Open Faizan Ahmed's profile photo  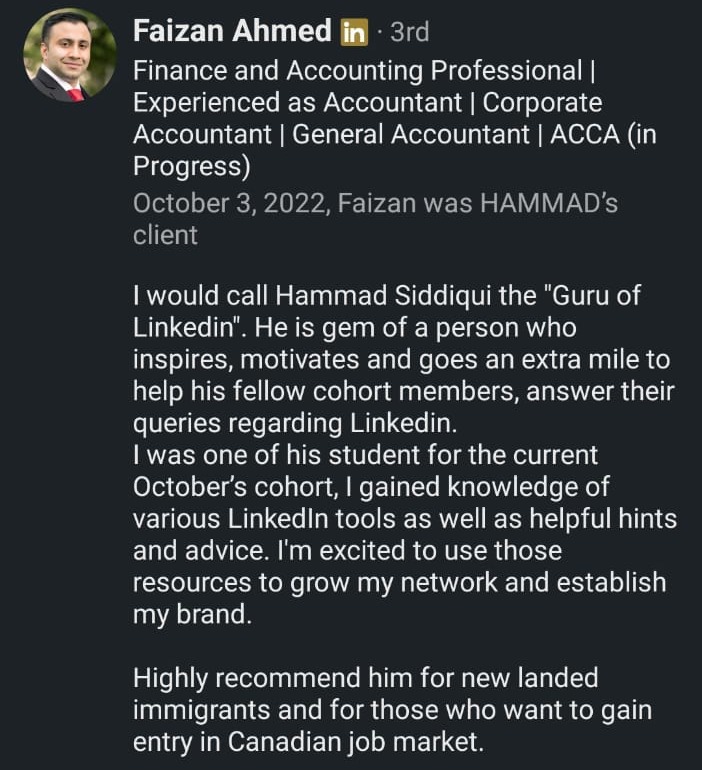click(70, 55)
